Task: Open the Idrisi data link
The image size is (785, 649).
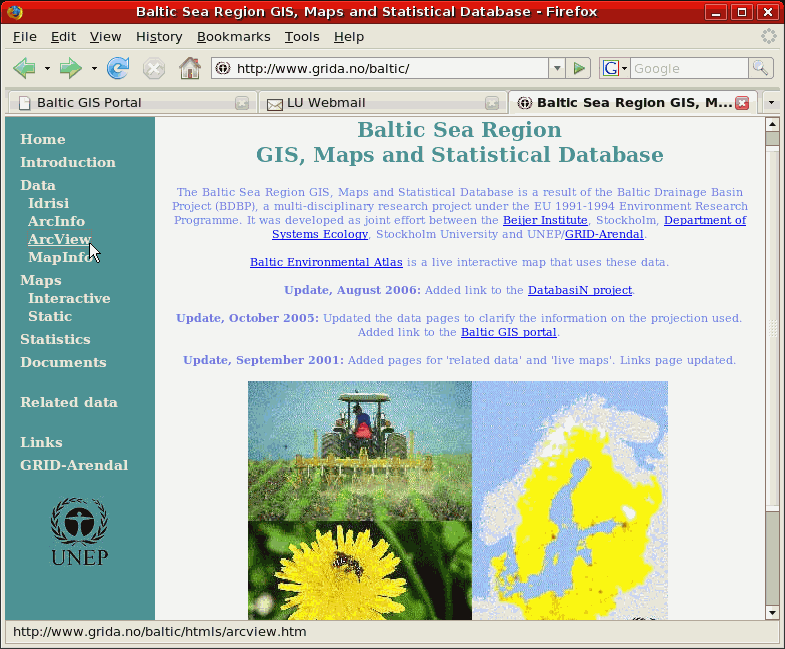Action: point(49,203)
